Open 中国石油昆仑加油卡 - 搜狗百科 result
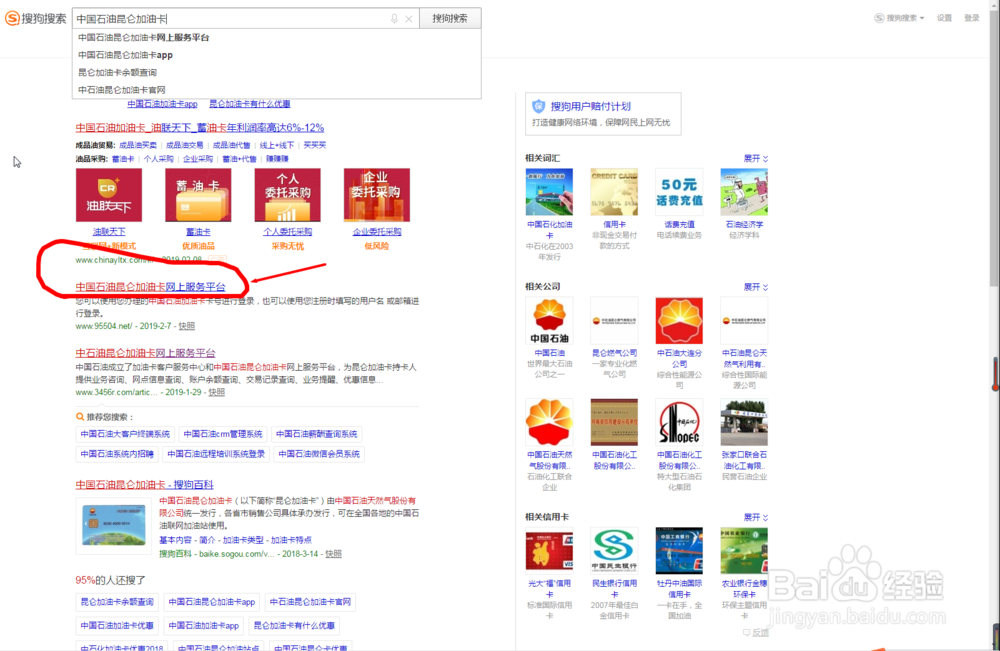 point(144,485)
